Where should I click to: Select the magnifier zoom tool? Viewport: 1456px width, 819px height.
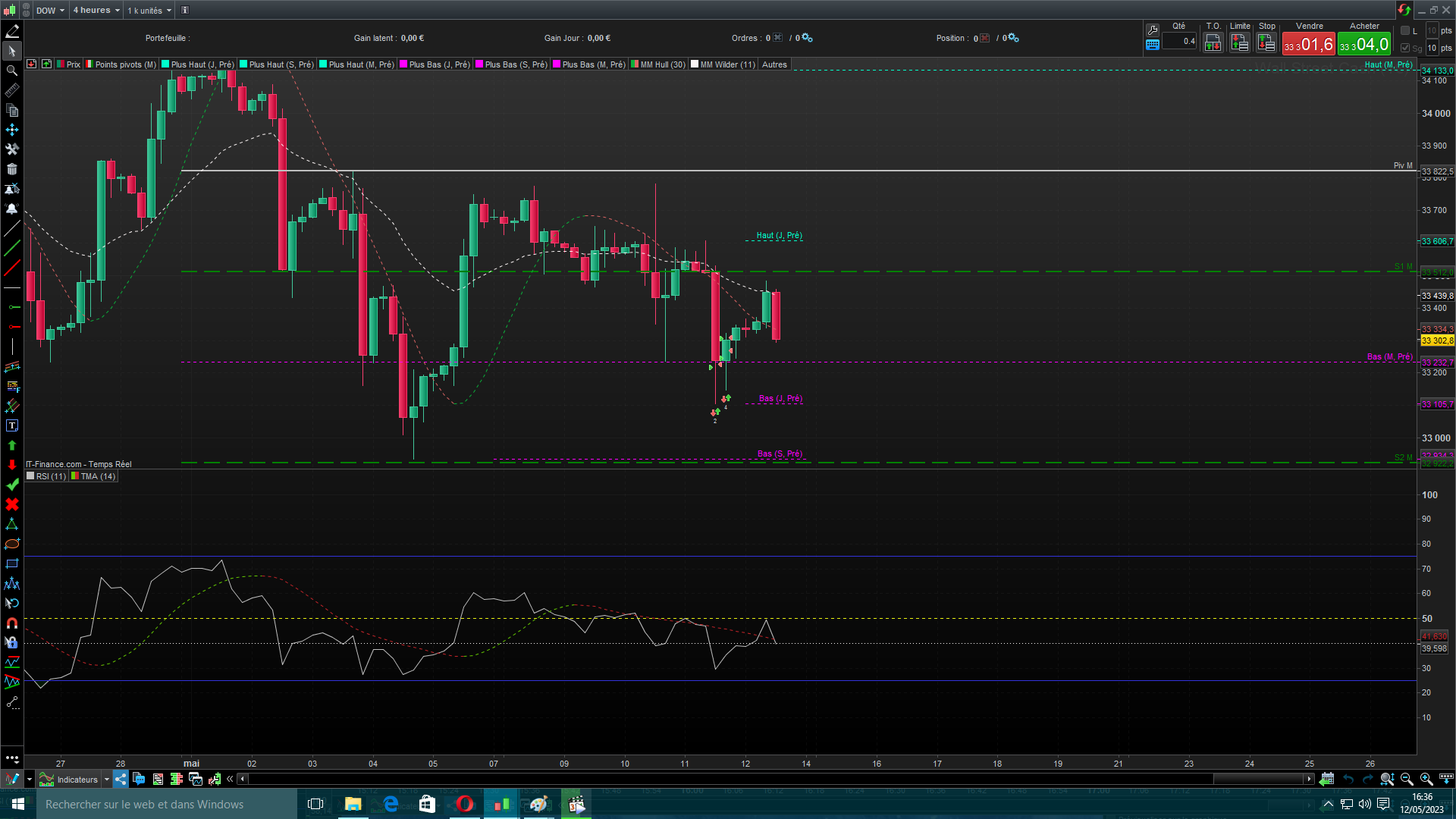point(12,71)
